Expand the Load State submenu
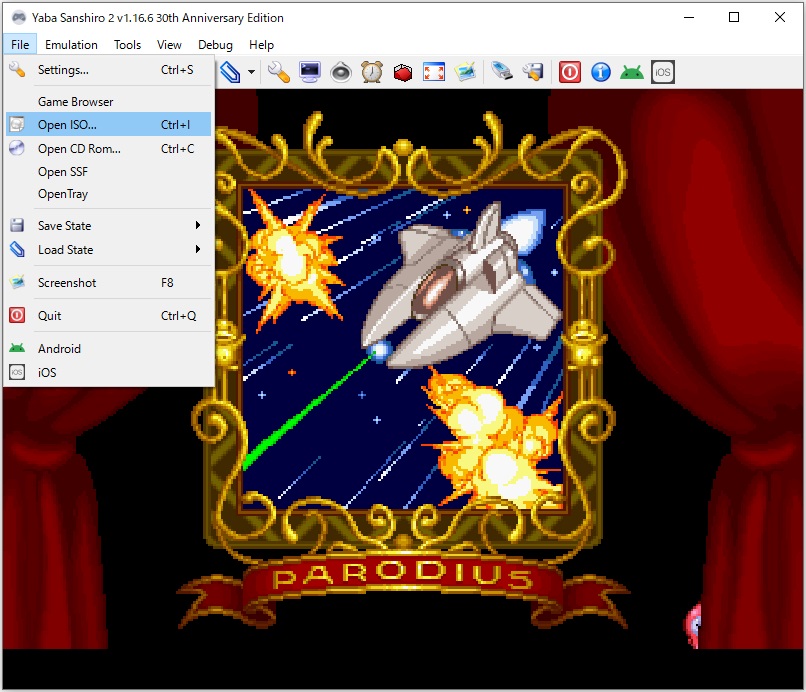This screenshot has width=806, height=692. pos(108,250)
